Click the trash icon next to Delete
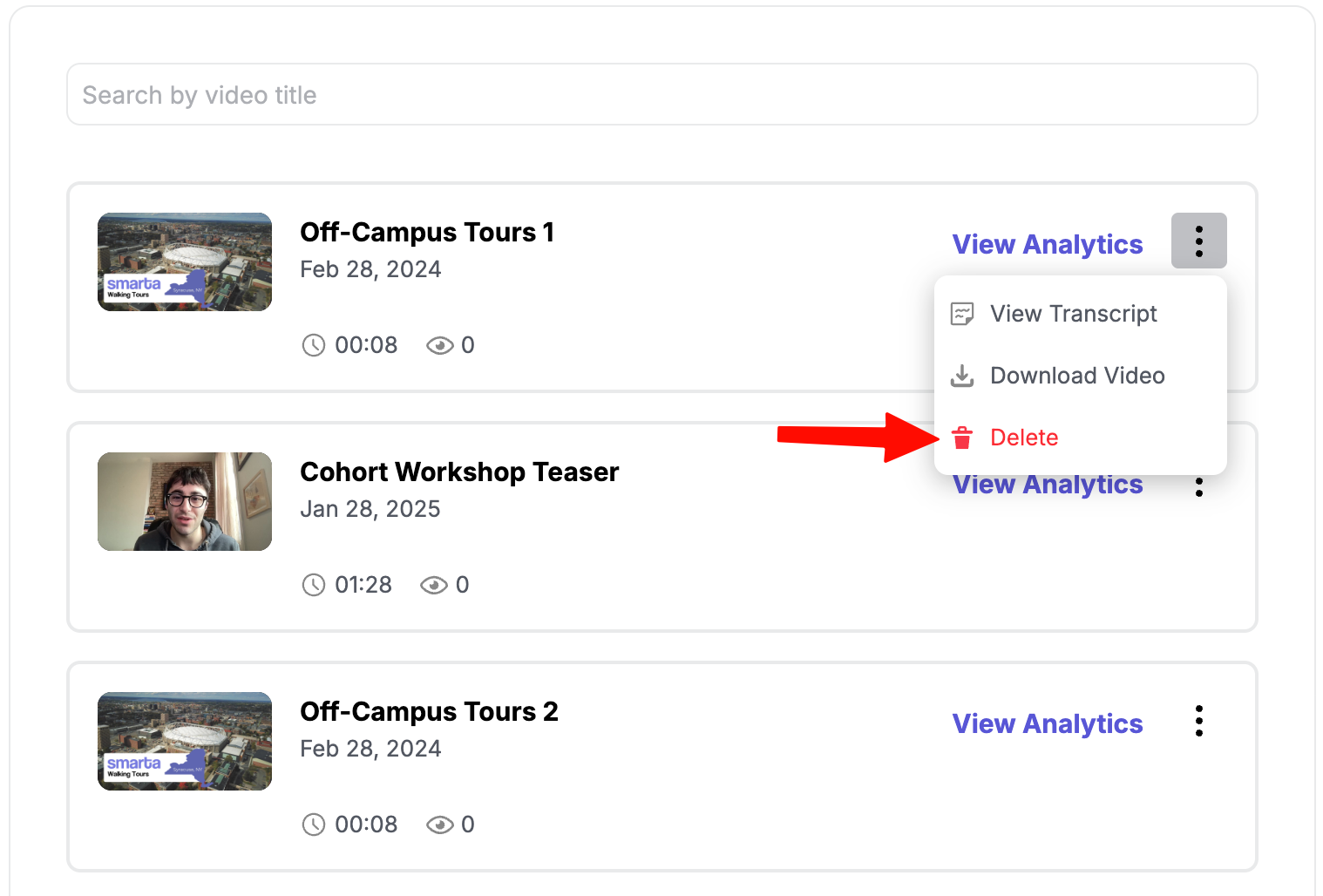Image resolution: width=1323 pixels, height=896 pixels. pyautogui.click(x=962, y=438)
